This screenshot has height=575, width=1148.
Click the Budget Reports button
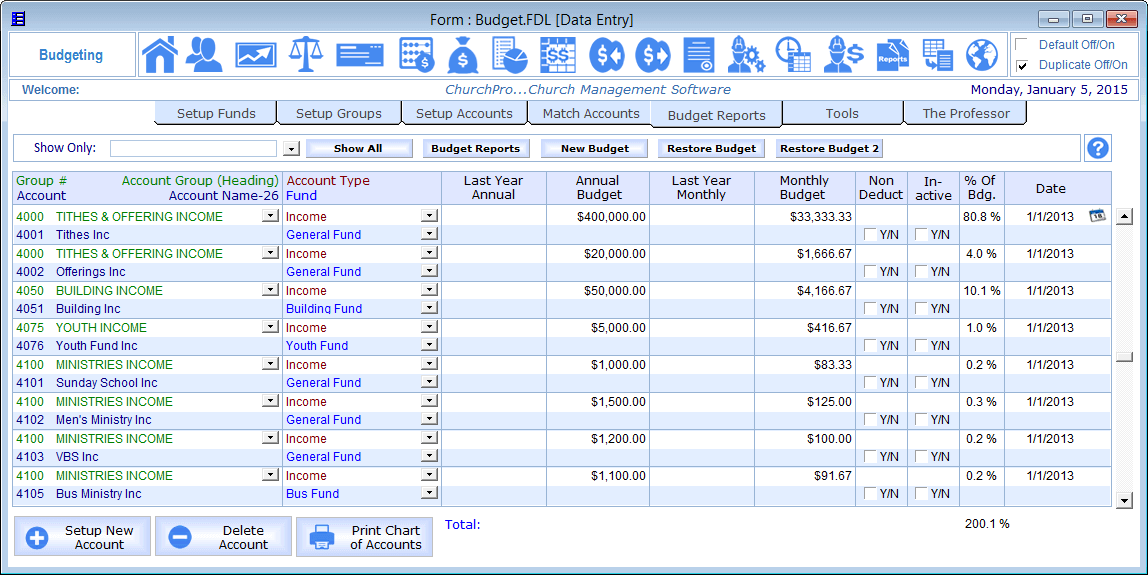coord(475,149)
